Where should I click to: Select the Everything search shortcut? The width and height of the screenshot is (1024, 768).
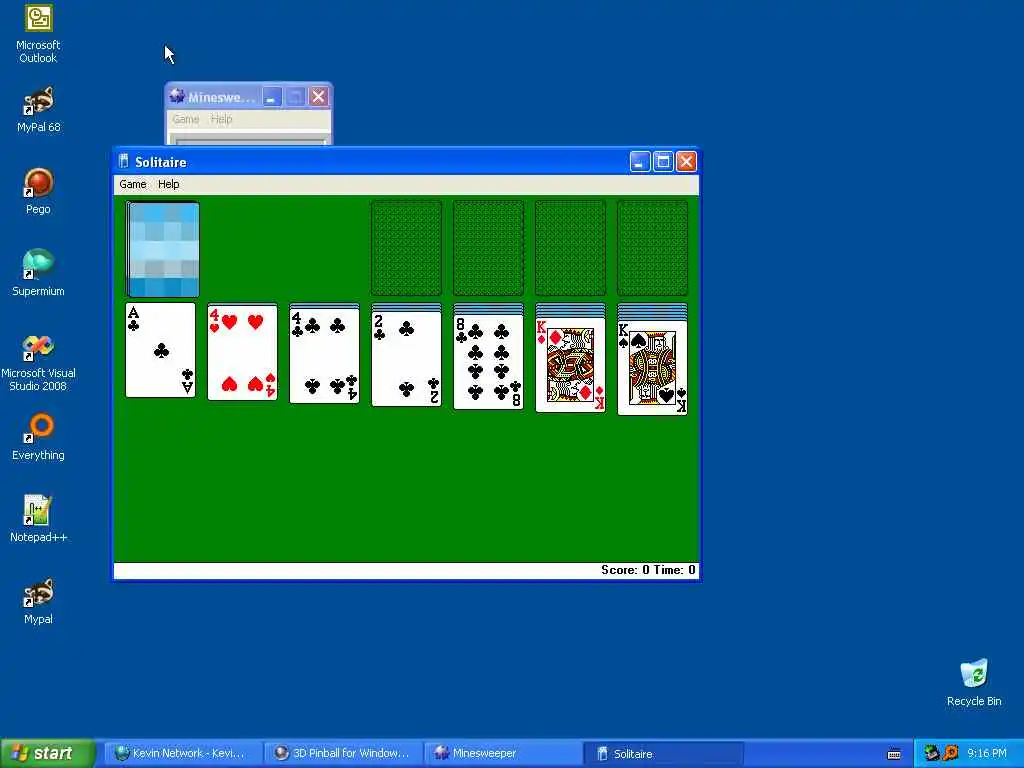click(x=38, y=437)
